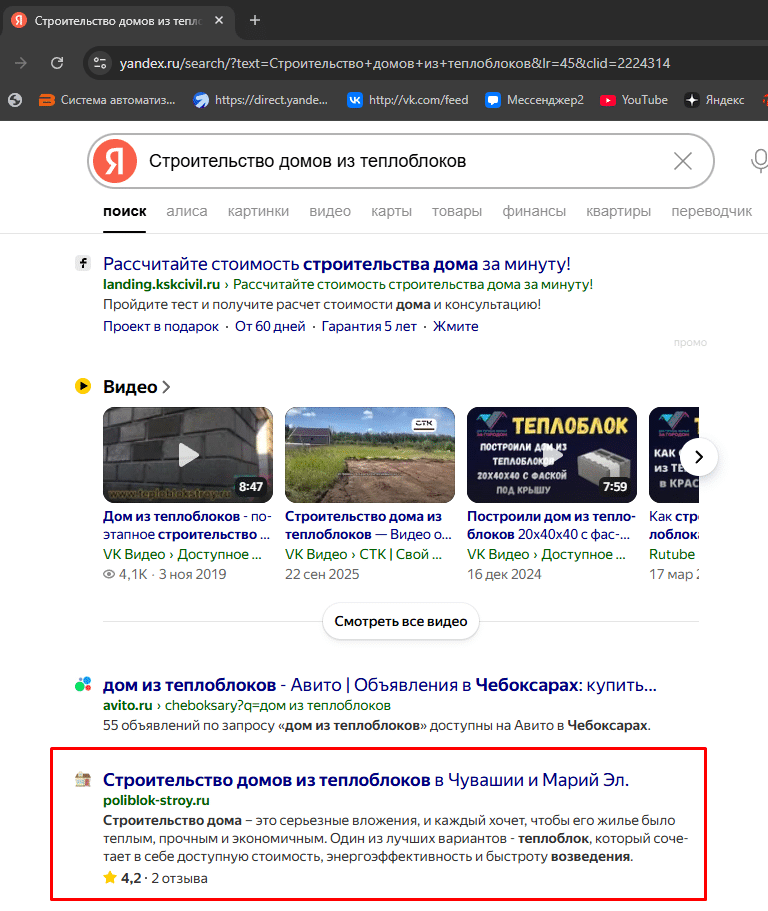
Task: Click into the Yandex search input field
Action: [400, 161]
